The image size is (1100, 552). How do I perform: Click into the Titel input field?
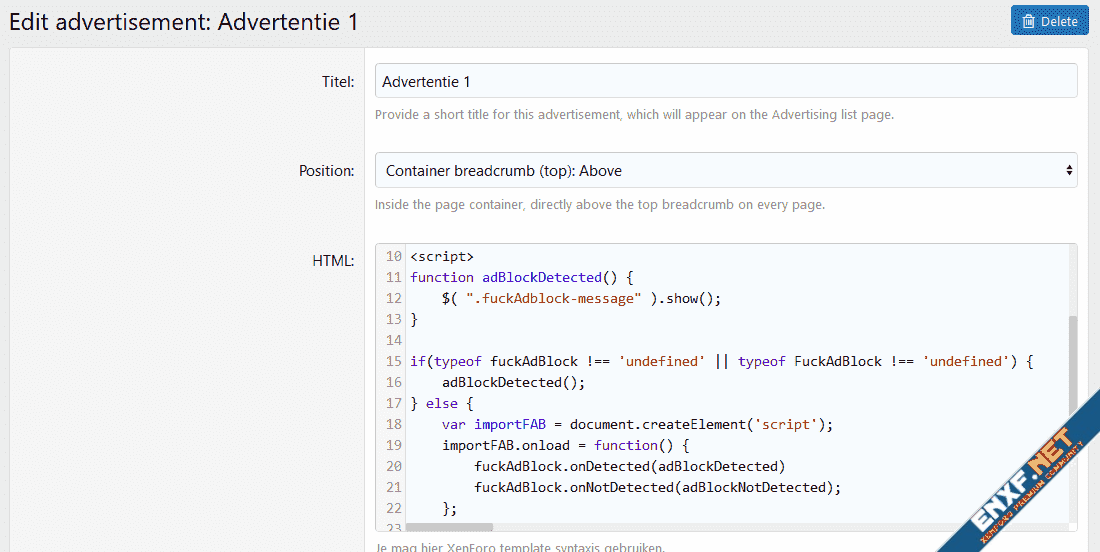[x=725, y=81]
